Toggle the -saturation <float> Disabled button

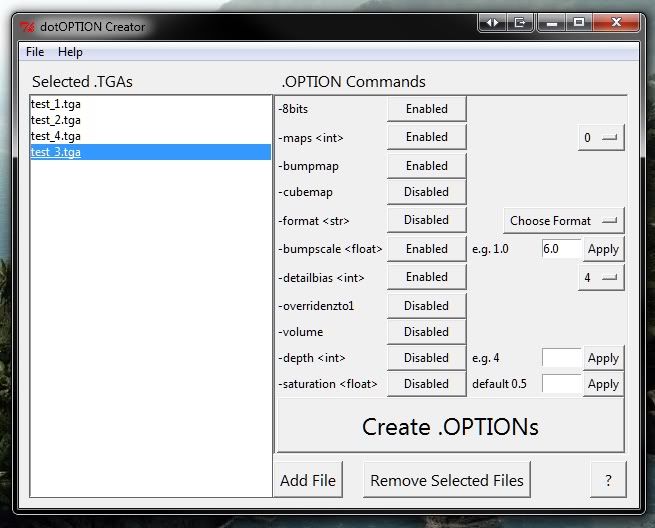pyautogui.click(x=427, y=384)
